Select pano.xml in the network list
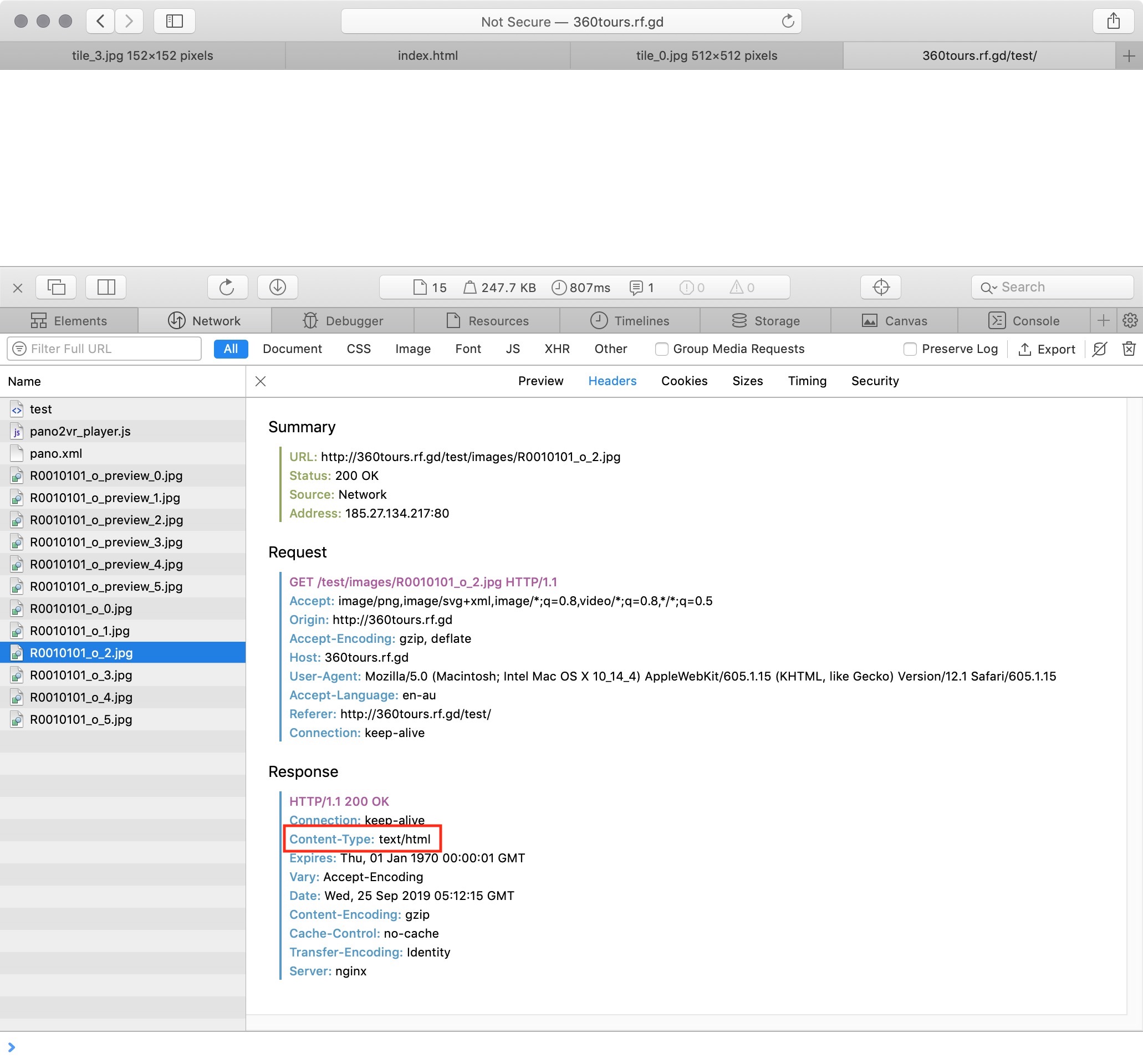1143x1064 pixels. [123, 453]
